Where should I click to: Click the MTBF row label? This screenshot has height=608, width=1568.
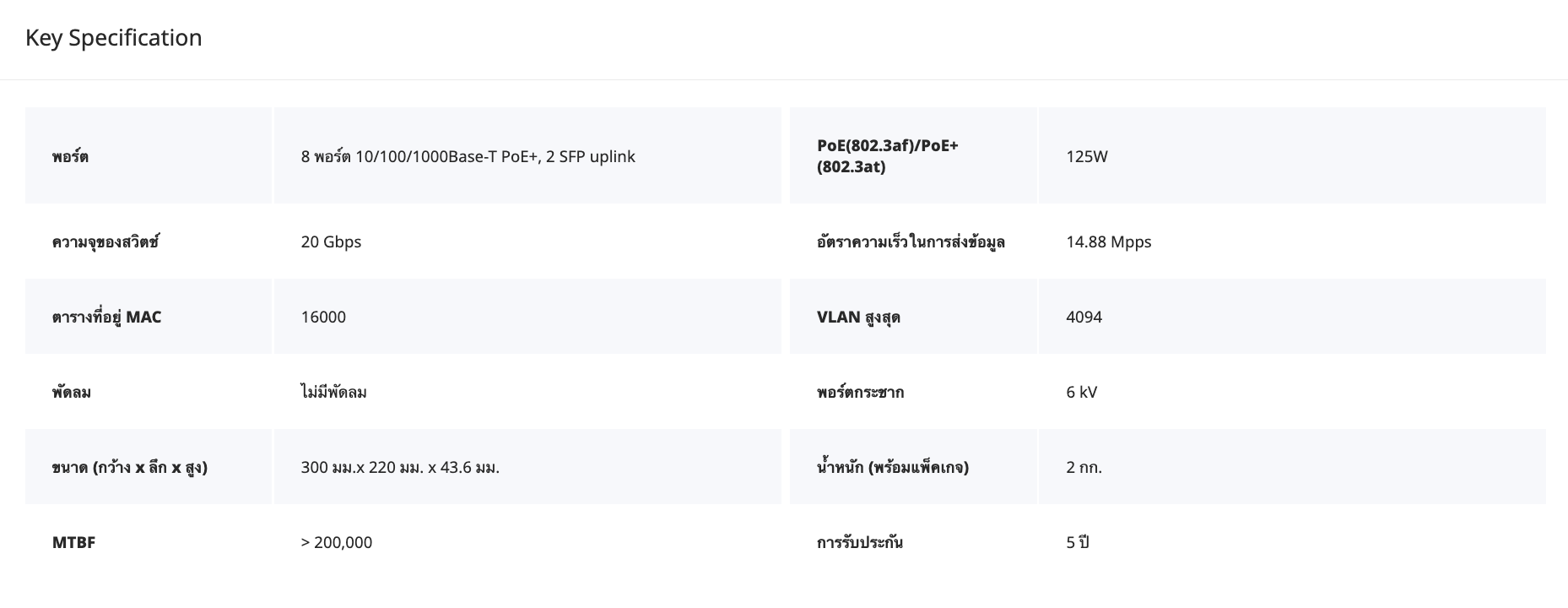click(73, 542)
